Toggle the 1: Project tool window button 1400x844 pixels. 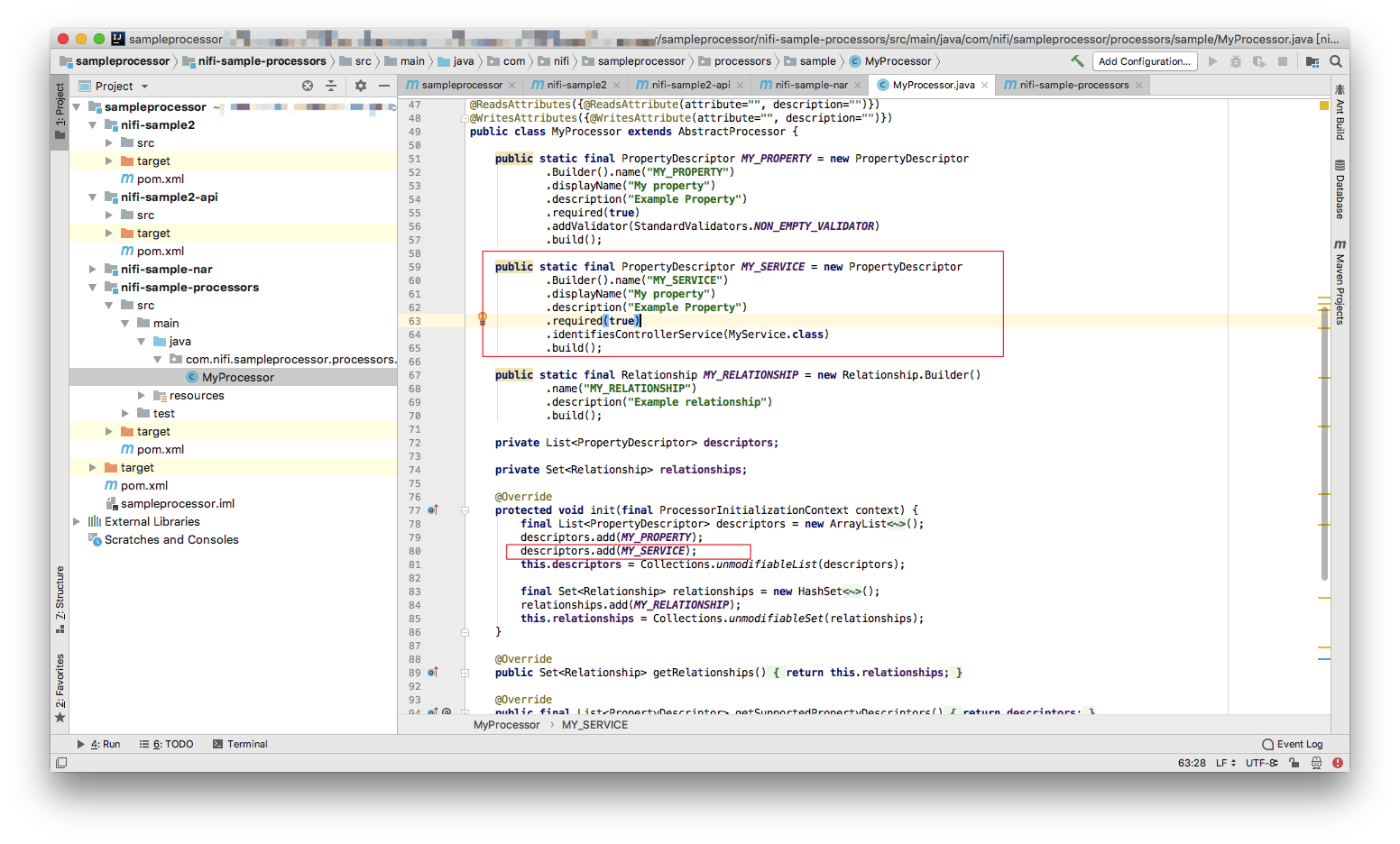[60, 111]
